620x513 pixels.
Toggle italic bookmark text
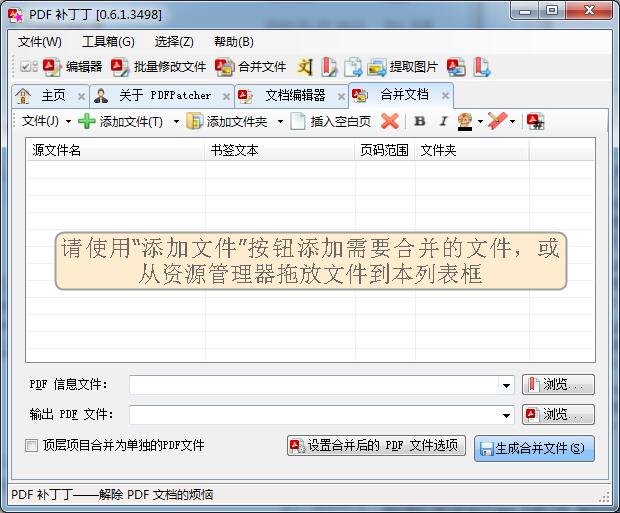(x=443, y=121)
